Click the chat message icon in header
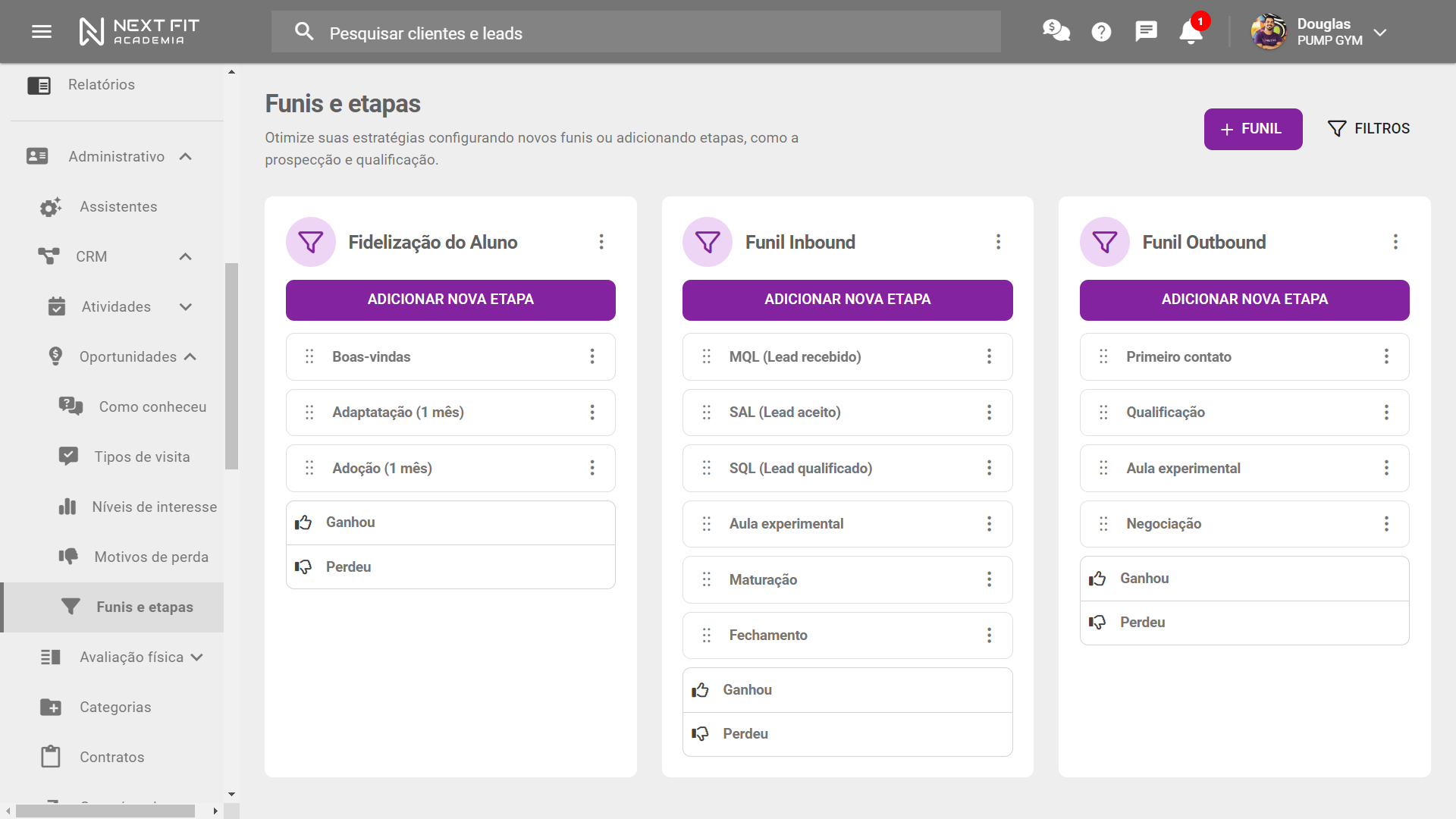Viewport: 1456px width, 819px height. coord(1146,32)
